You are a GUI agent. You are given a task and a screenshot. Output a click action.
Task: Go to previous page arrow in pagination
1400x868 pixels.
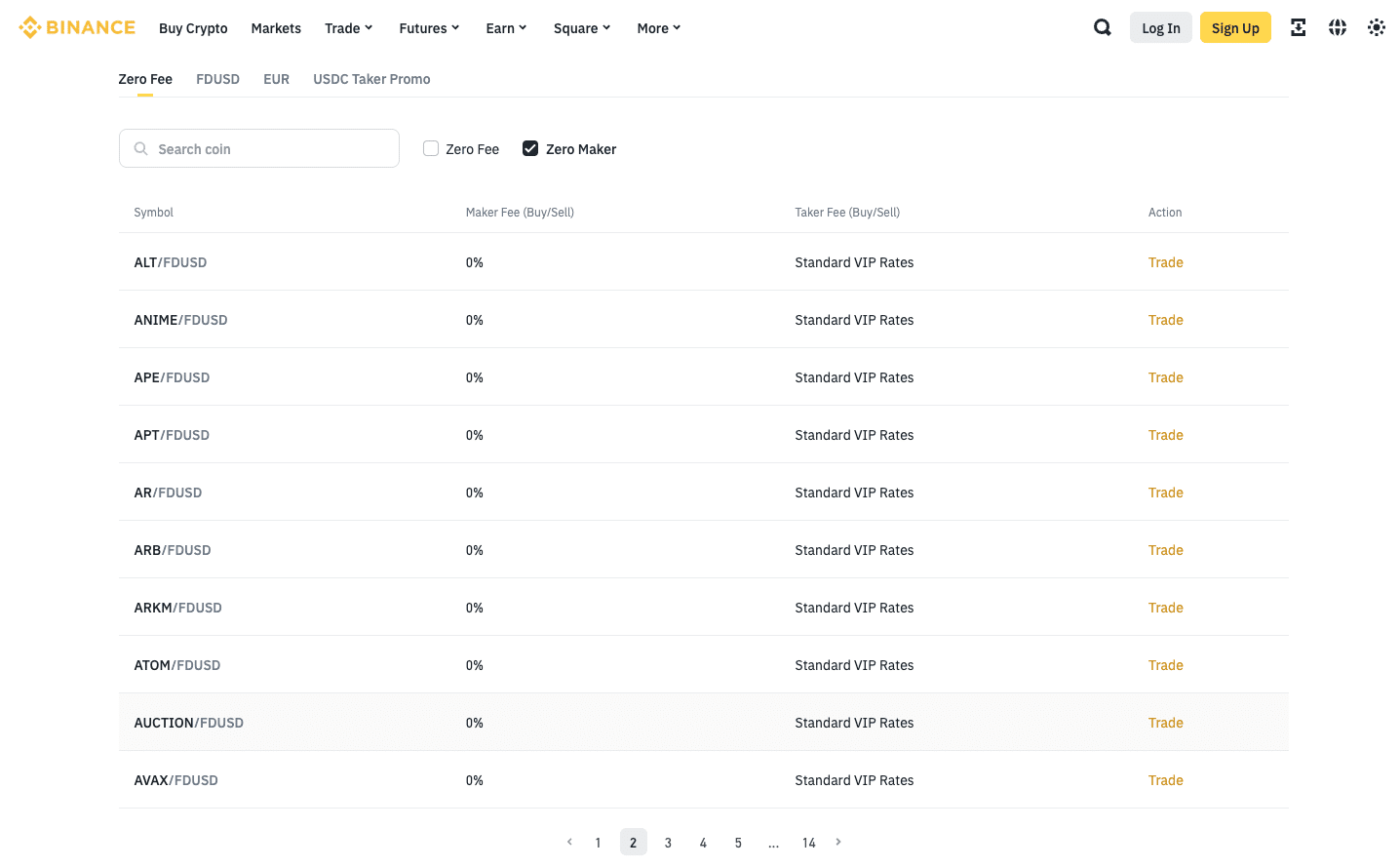tap(569, 842)
